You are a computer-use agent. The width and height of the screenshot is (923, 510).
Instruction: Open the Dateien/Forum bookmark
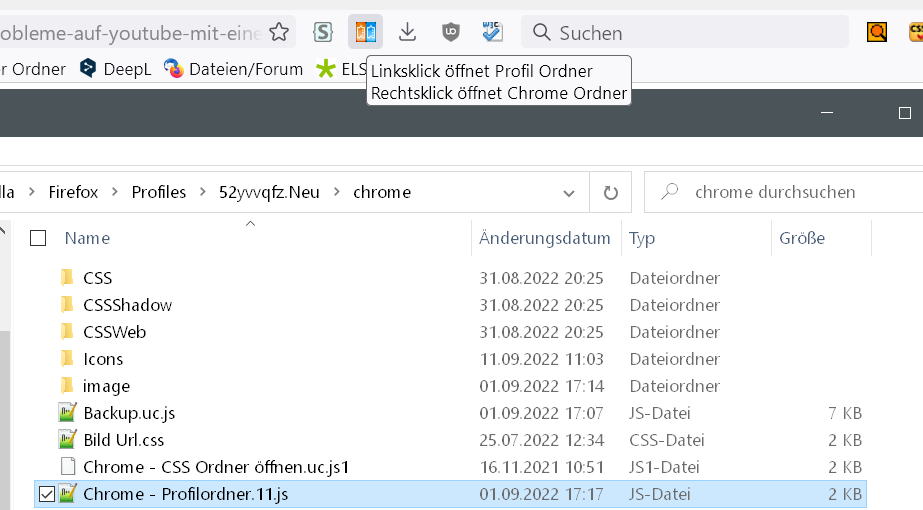tap(234, 69)
